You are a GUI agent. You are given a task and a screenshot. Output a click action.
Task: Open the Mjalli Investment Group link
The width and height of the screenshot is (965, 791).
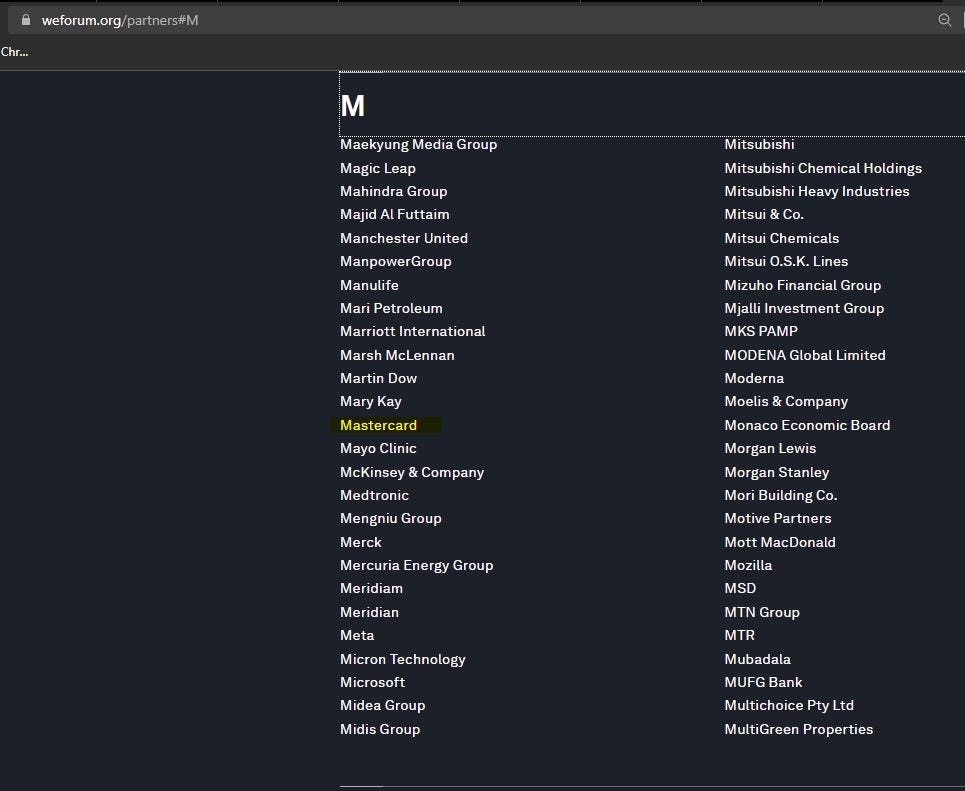[x=804, y=308]
